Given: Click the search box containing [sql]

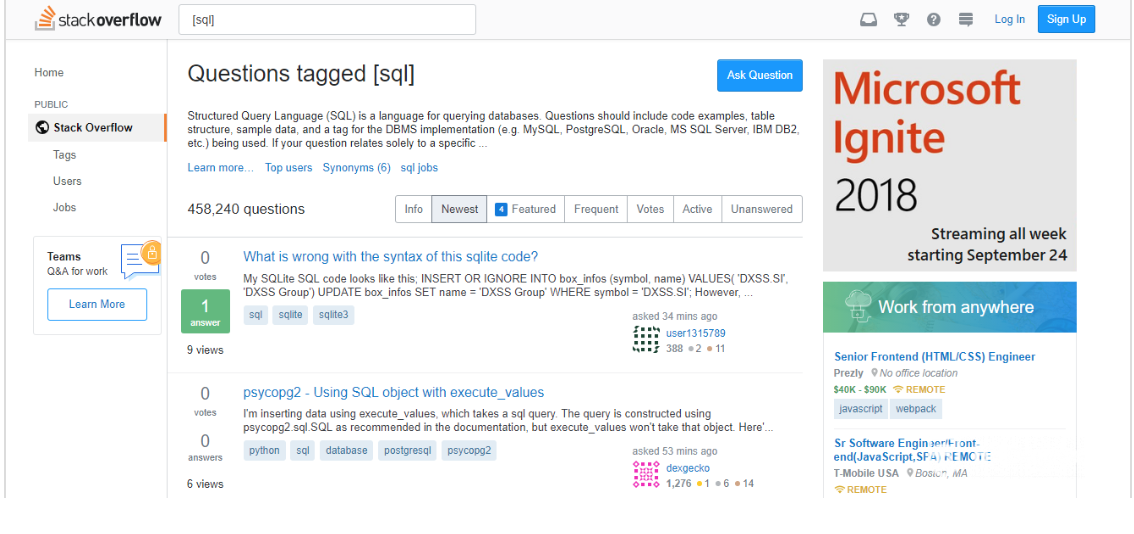Looking at the screenshot, I should (327, 20).
